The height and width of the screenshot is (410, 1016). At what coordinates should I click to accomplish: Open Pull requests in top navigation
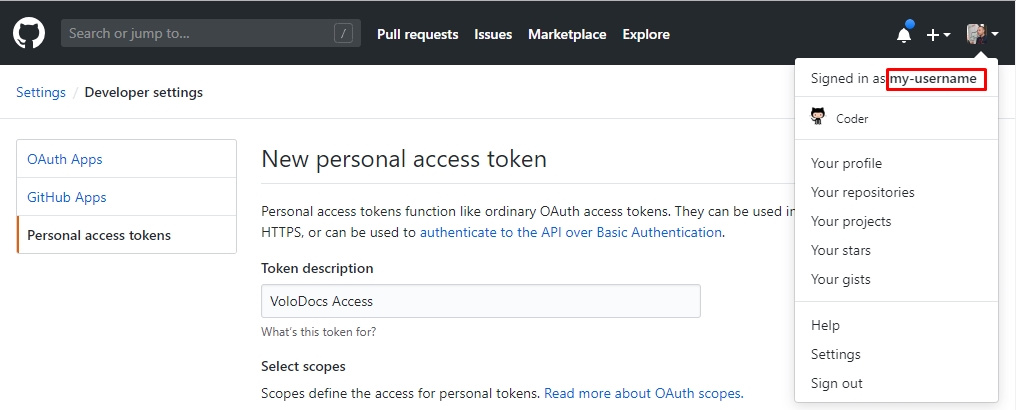click(x=417, y=34)
